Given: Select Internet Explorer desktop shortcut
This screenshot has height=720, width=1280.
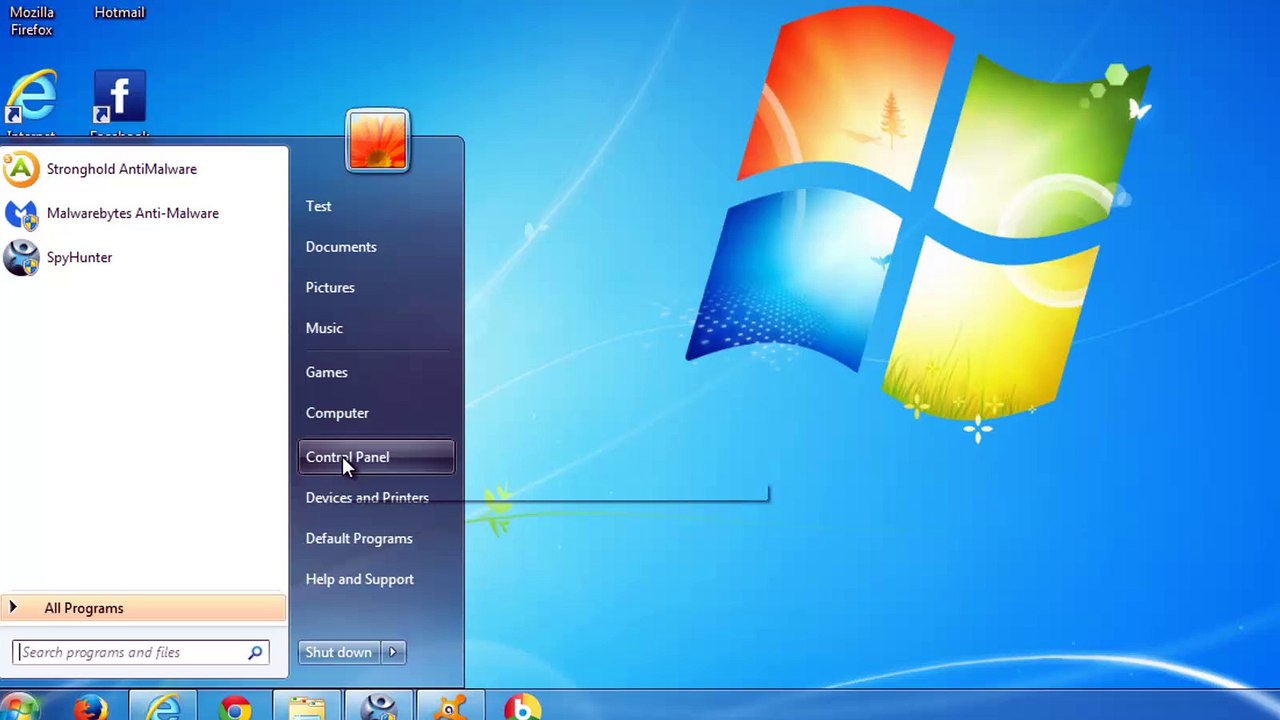Looking at the screenshot, I should pyautogui.click(x=32, y=102).
